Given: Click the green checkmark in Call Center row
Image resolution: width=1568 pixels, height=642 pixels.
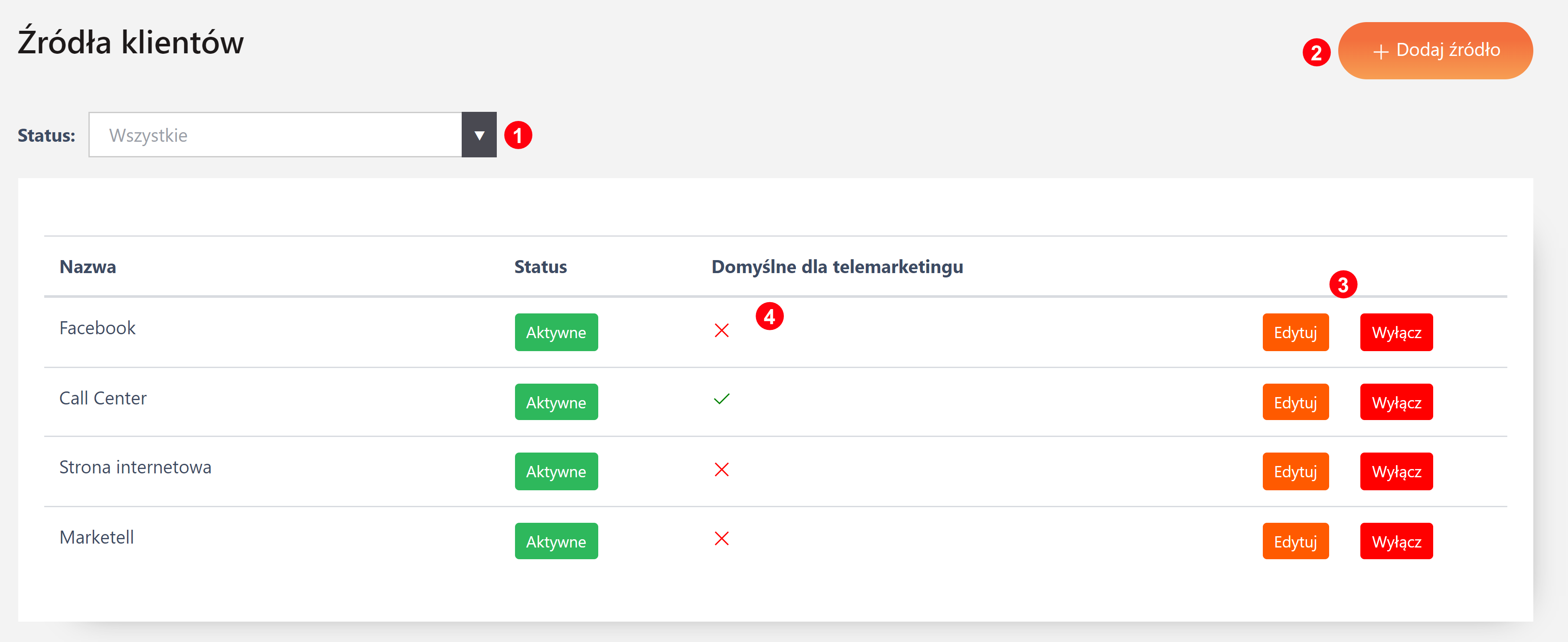Looking at the screenshot, I should [x=721, y=399].
